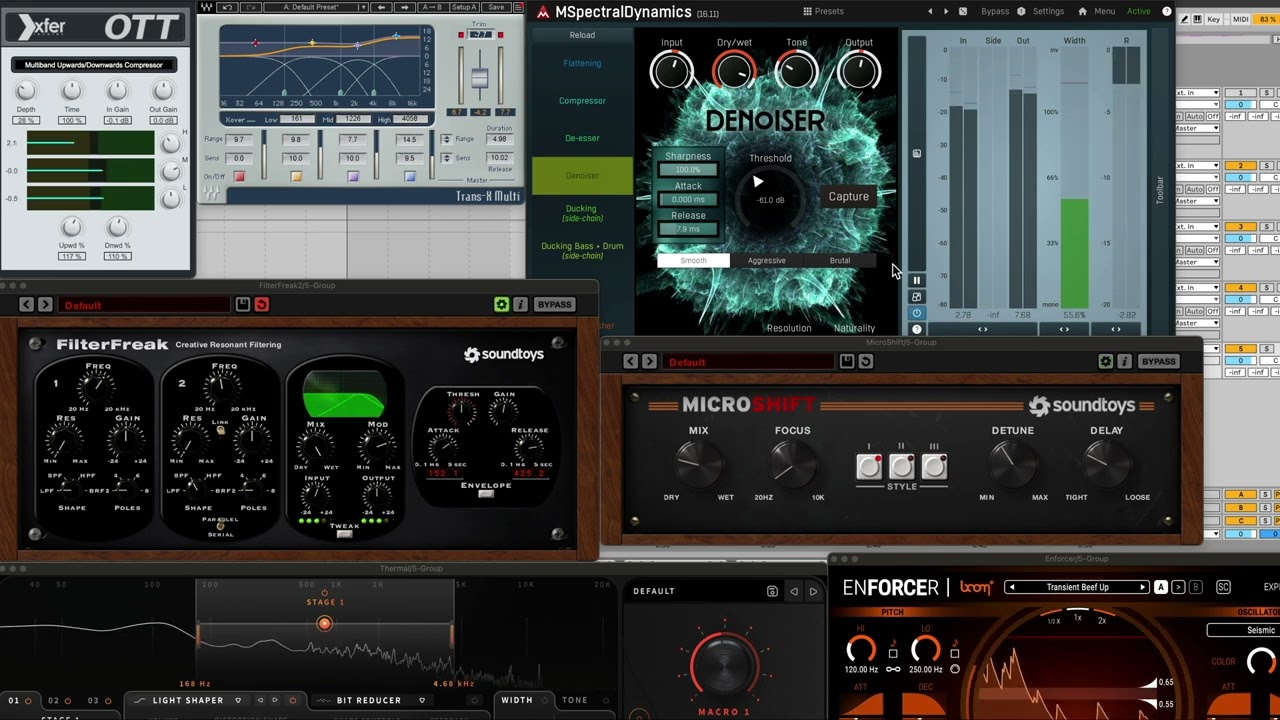Click the Waves logo in Trans-X Multi

205,7
